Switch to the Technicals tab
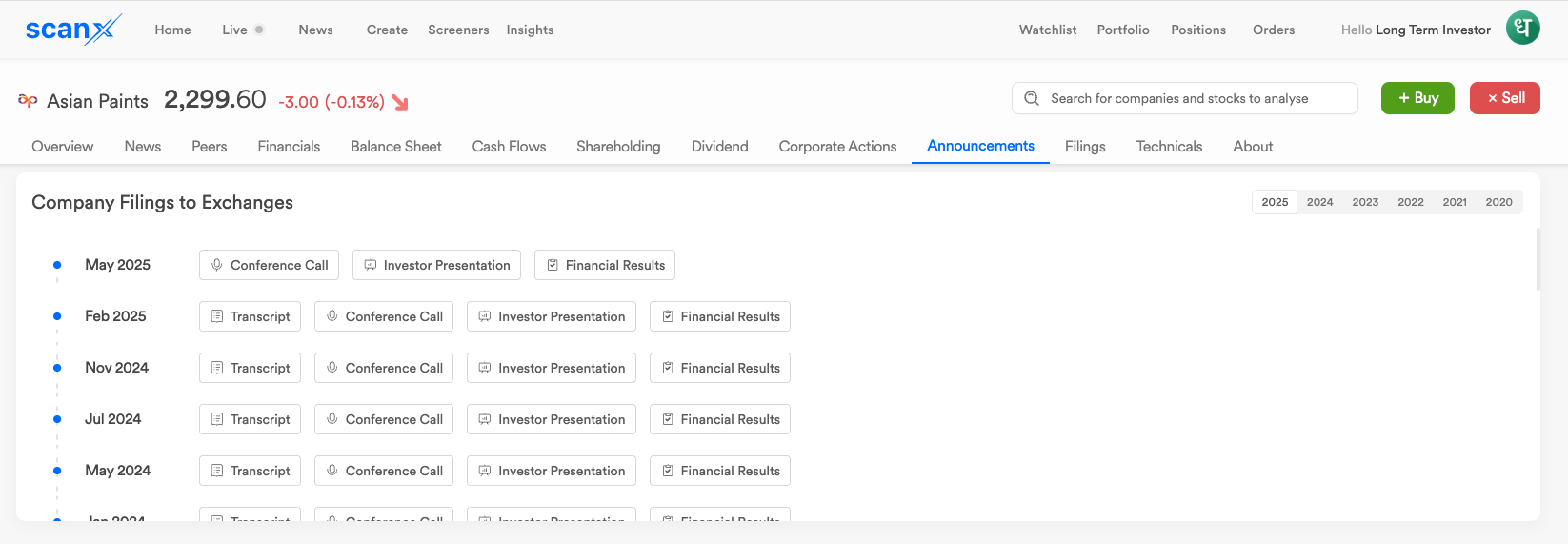 (1169, 147)
